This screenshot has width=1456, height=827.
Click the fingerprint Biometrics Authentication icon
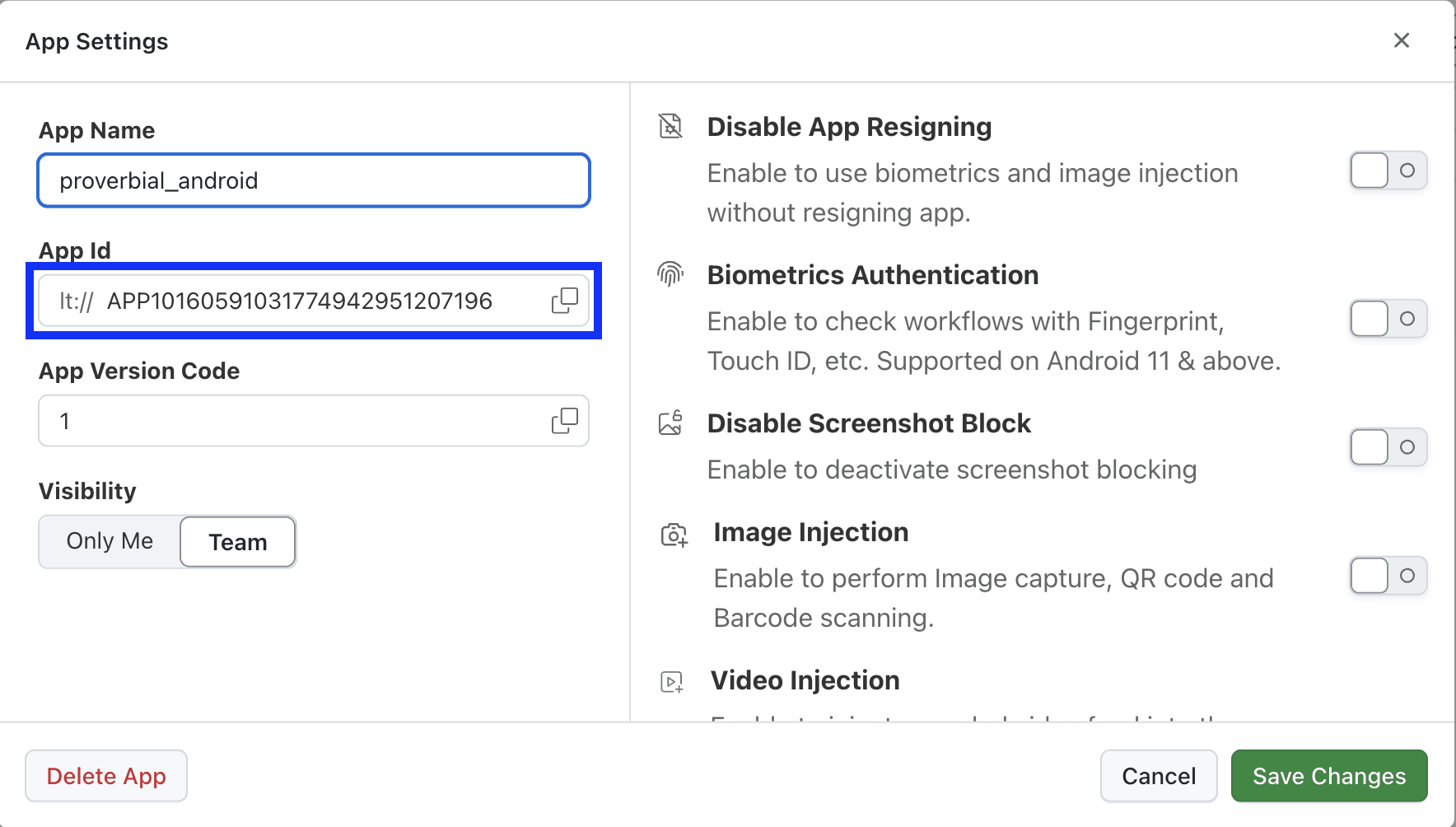(x=670, y=274)
